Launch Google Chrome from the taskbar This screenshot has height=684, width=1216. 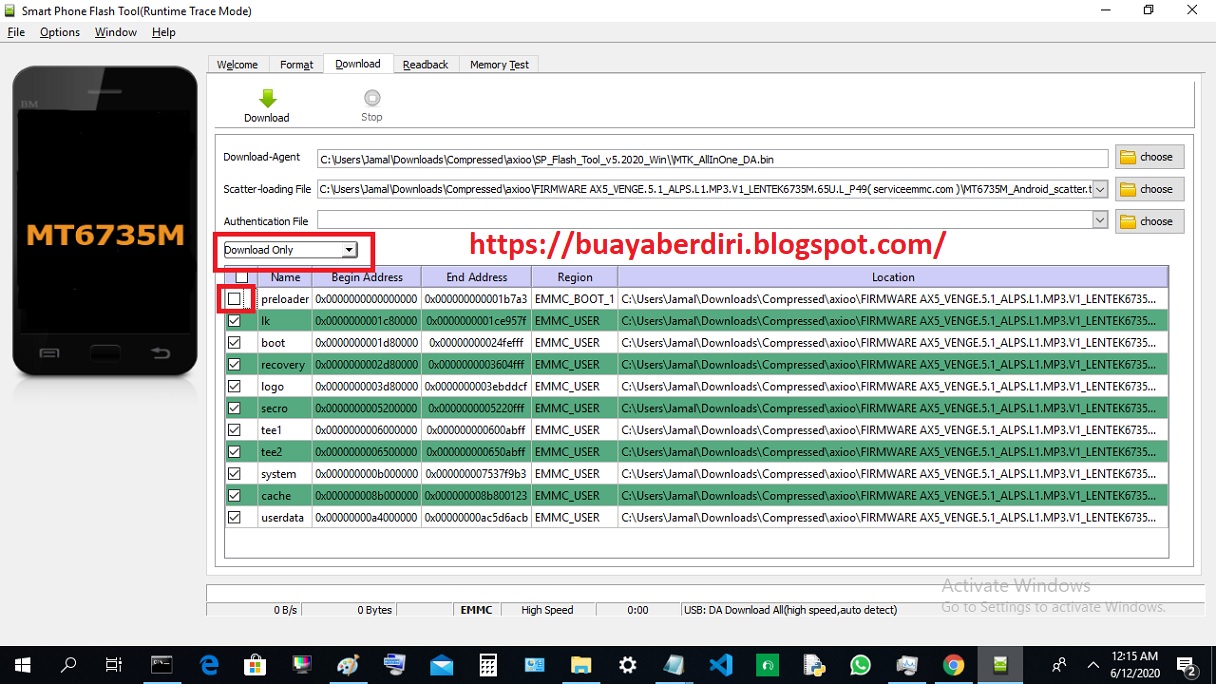(953, 664)
